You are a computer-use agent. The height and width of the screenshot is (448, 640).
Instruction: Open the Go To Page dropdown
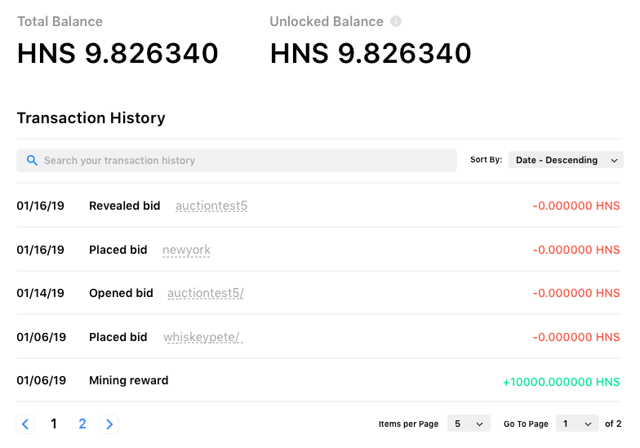tap(577, 424)
